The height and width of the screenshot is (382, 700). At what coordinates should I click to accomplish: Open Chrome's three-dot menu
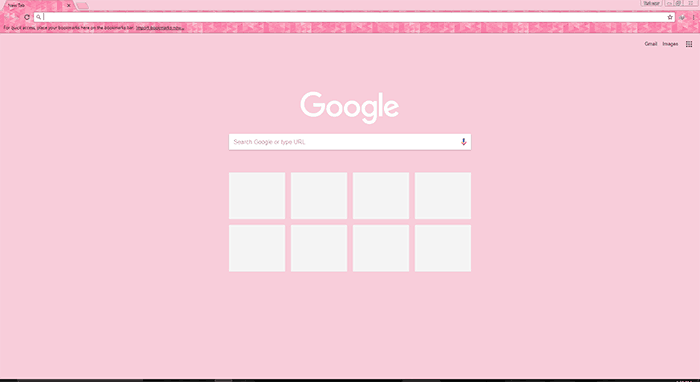click(694, 17)
